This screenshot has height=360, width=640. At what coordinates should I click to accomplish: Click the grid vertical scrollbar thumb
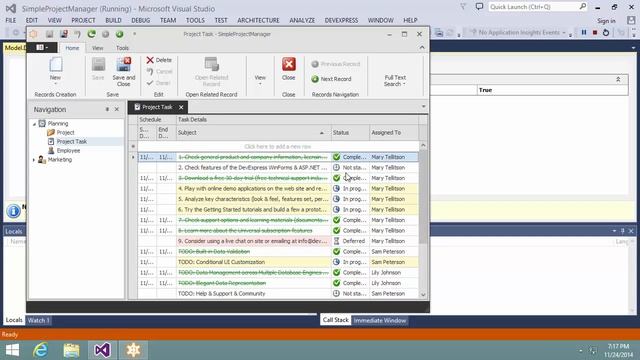[423, 197]
